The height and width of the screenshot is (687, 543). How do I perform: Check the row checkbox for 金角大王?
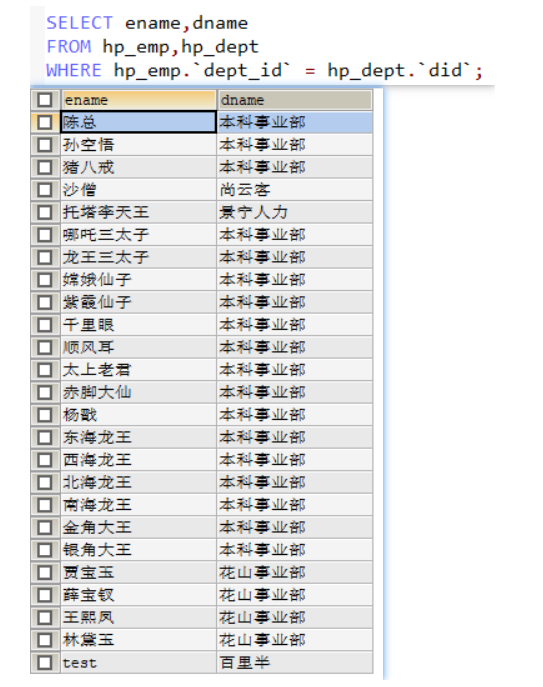tap(45, 528)
